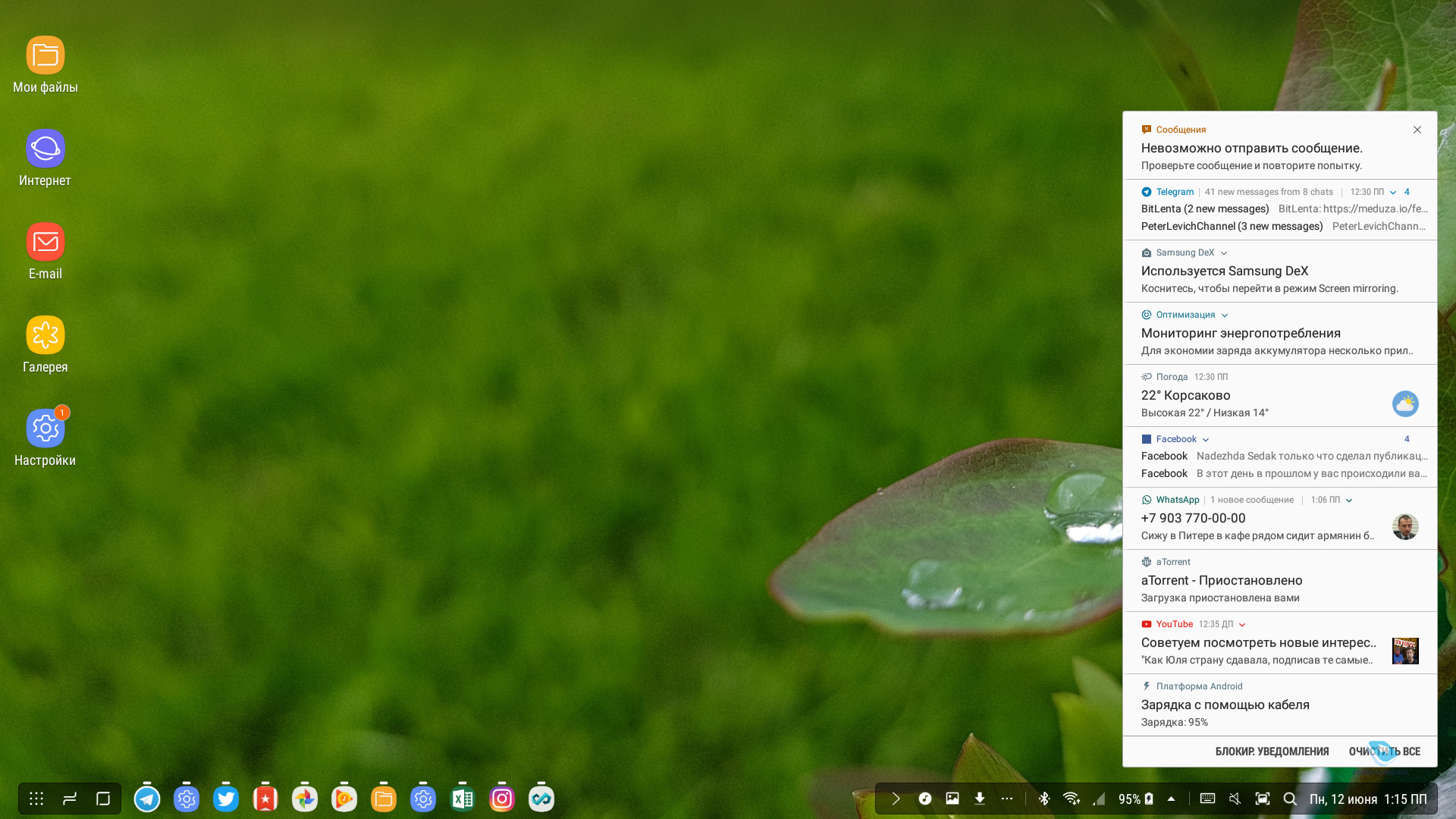Open 'Невозможно отправить сообщение' notification

click(1280, 146)
